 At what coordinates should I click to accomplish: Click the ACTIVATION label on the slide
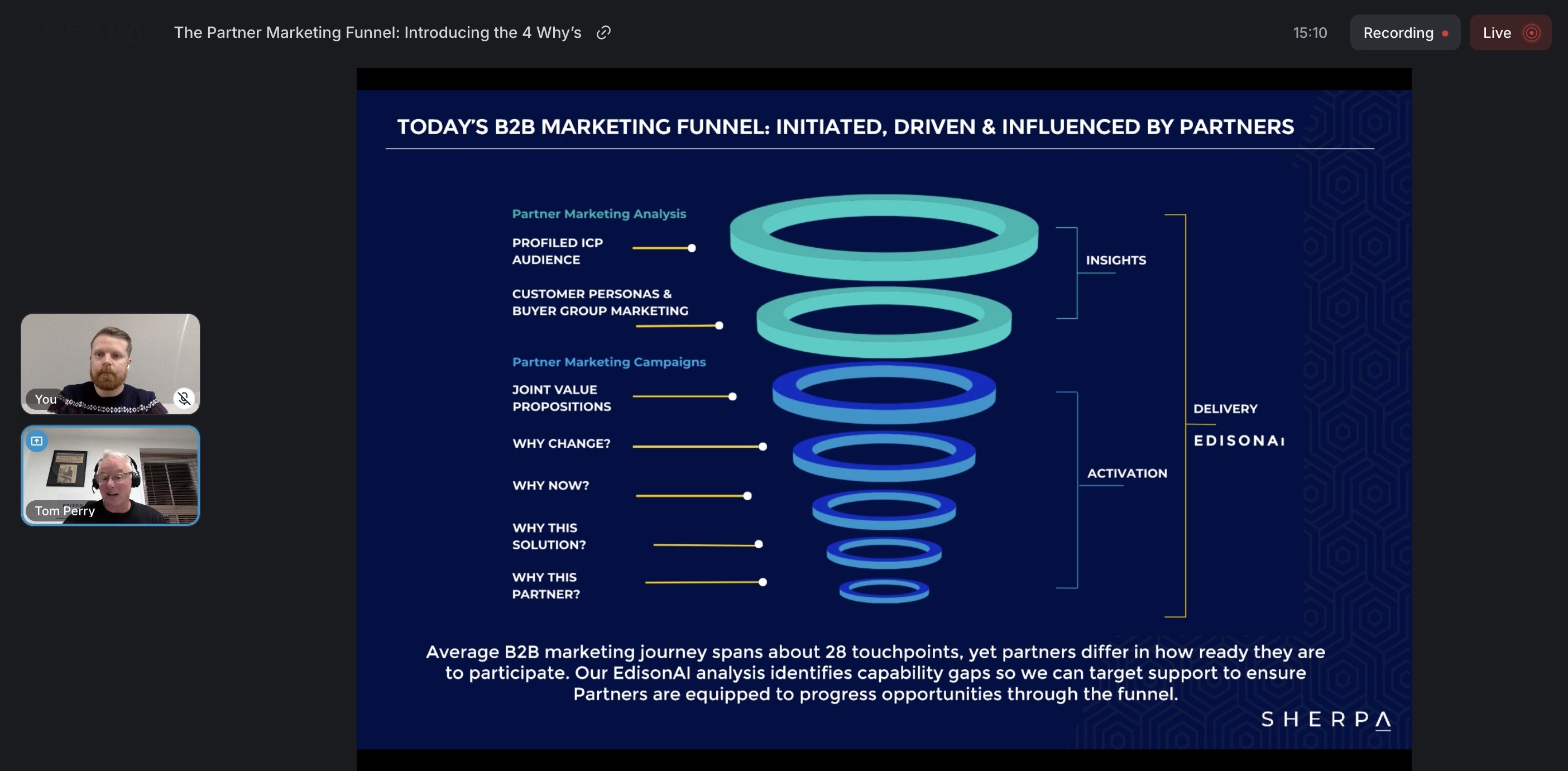click(x=1126, y=473)
